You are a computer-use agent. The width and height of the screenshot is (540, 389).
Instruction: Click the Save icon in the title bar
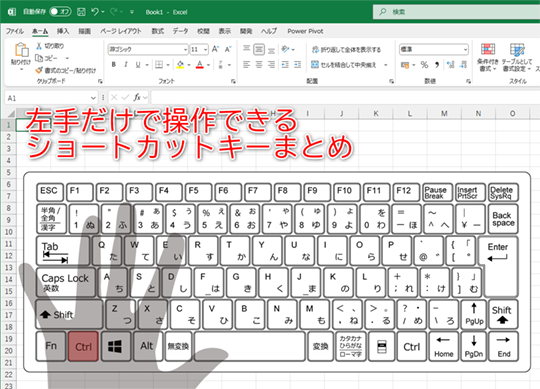pos(81,12)
